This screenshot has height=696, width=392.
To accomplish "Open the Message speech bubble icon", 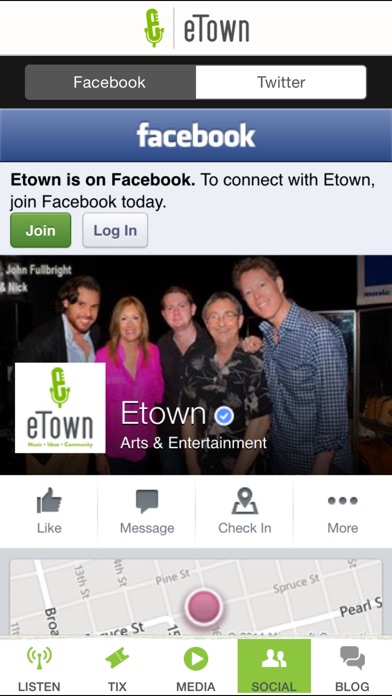I will [147, 502].
